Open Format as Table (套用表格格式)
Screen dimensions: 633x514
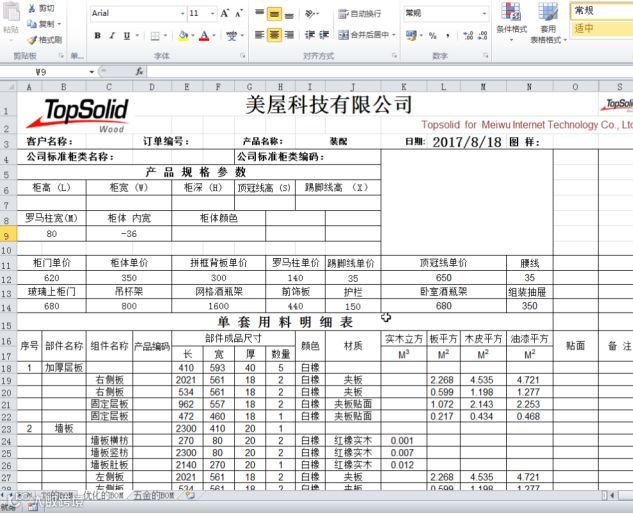[x=548, y=22]
